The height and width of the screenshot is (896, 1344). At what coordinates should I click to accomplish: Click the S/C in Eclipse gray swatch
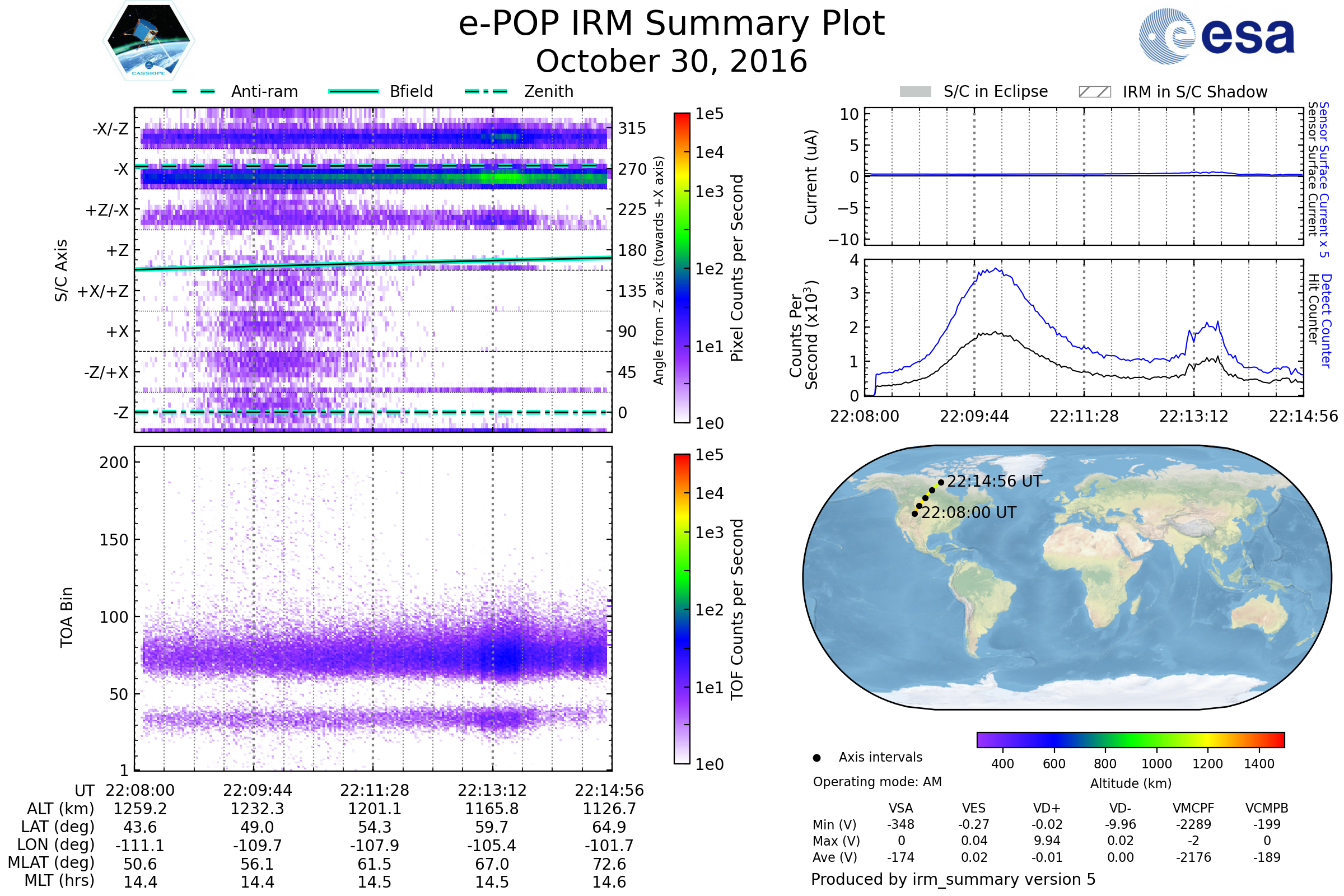tap(915, 92)
